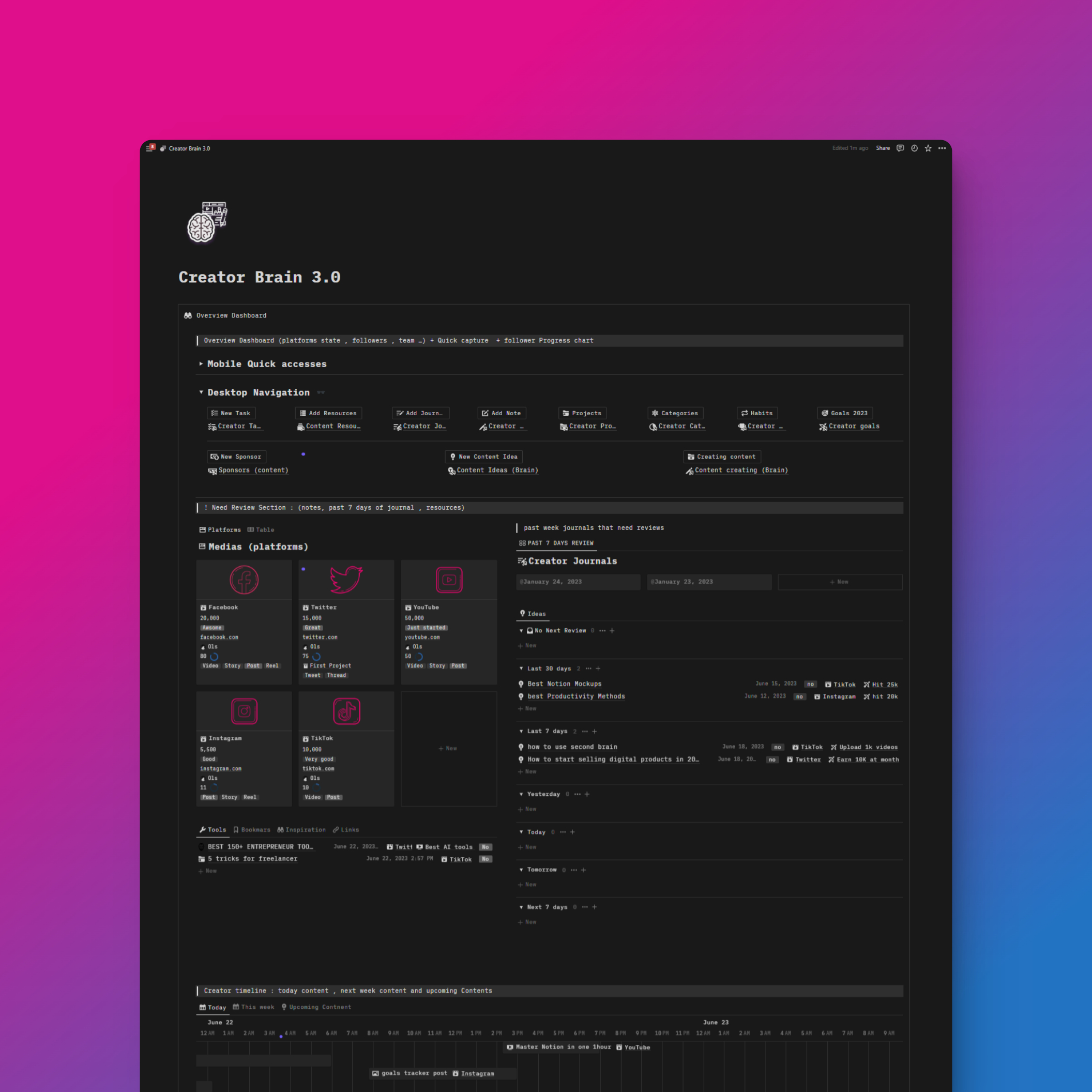Switch to the Links tab
This screenshot has width=1092, height=1092.
coord(346,830)
